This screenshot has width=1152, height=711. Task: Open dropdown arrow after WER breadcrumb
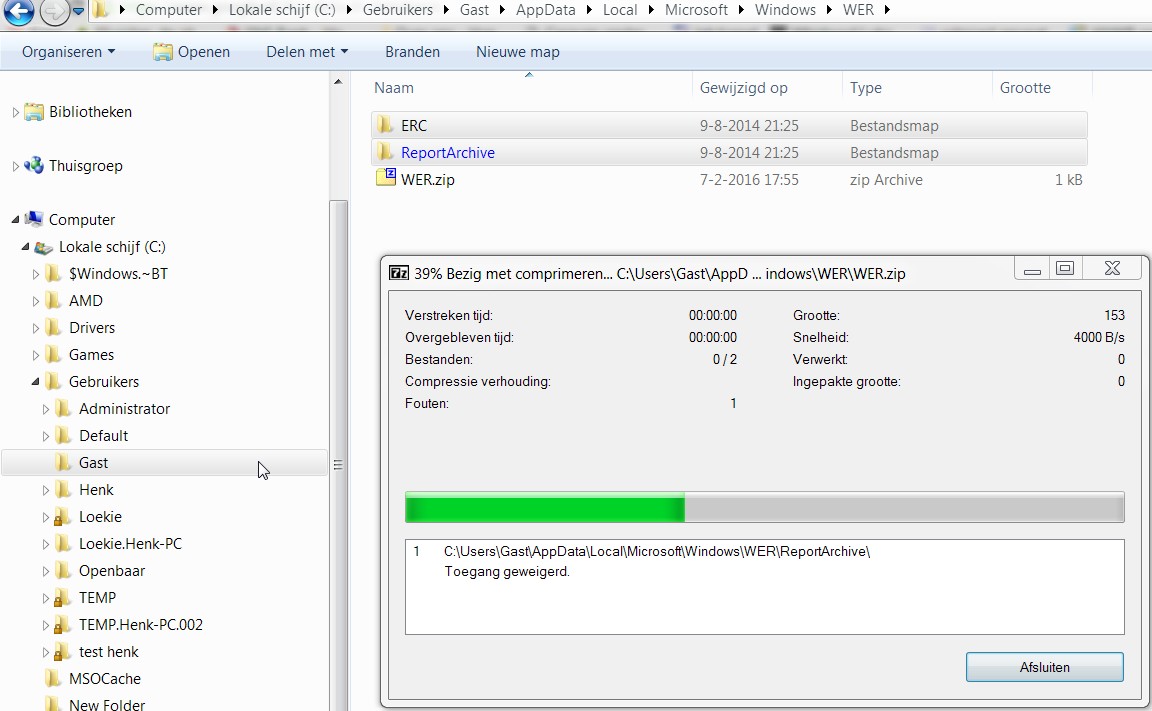pyautogui.click(x=887, y=10)
